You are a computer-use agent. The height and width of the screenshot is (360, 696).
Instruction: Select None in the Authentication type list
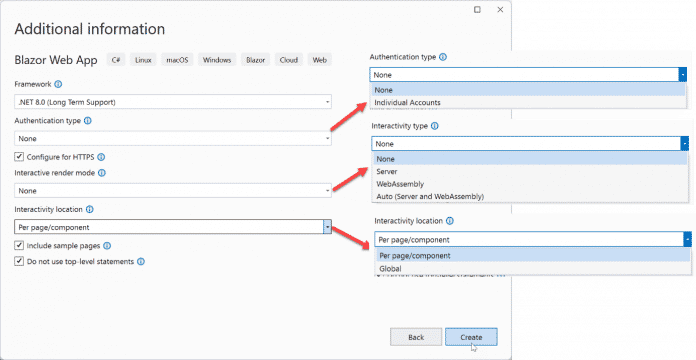tap(528, 90)
